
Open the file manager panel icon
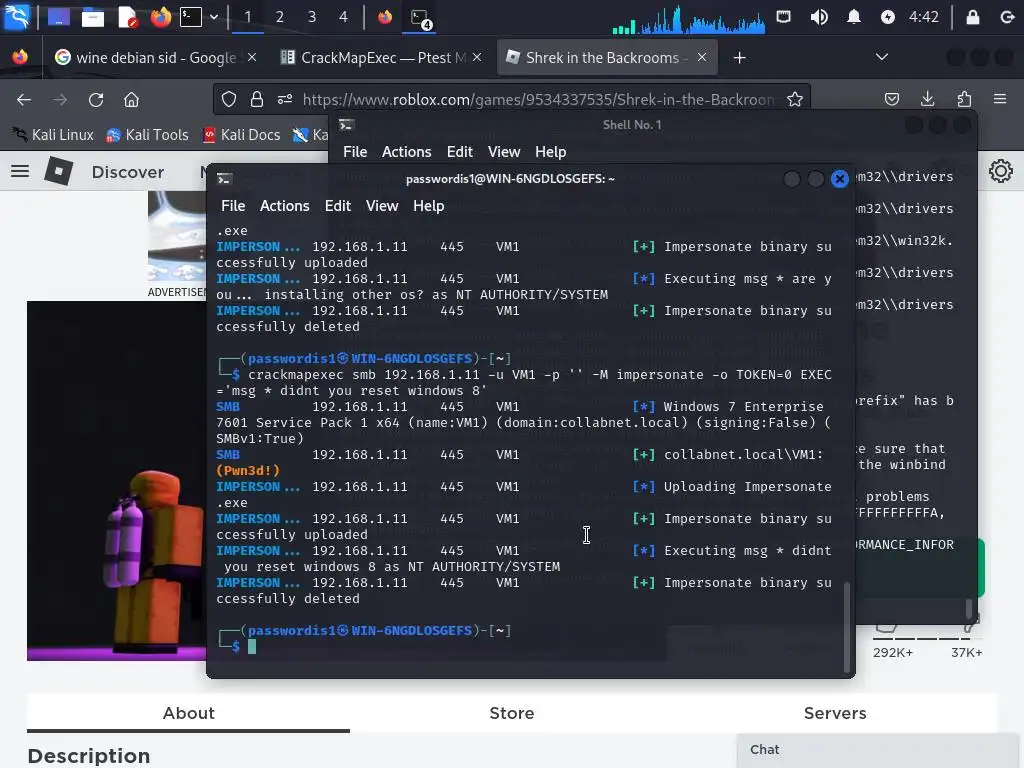92,17
